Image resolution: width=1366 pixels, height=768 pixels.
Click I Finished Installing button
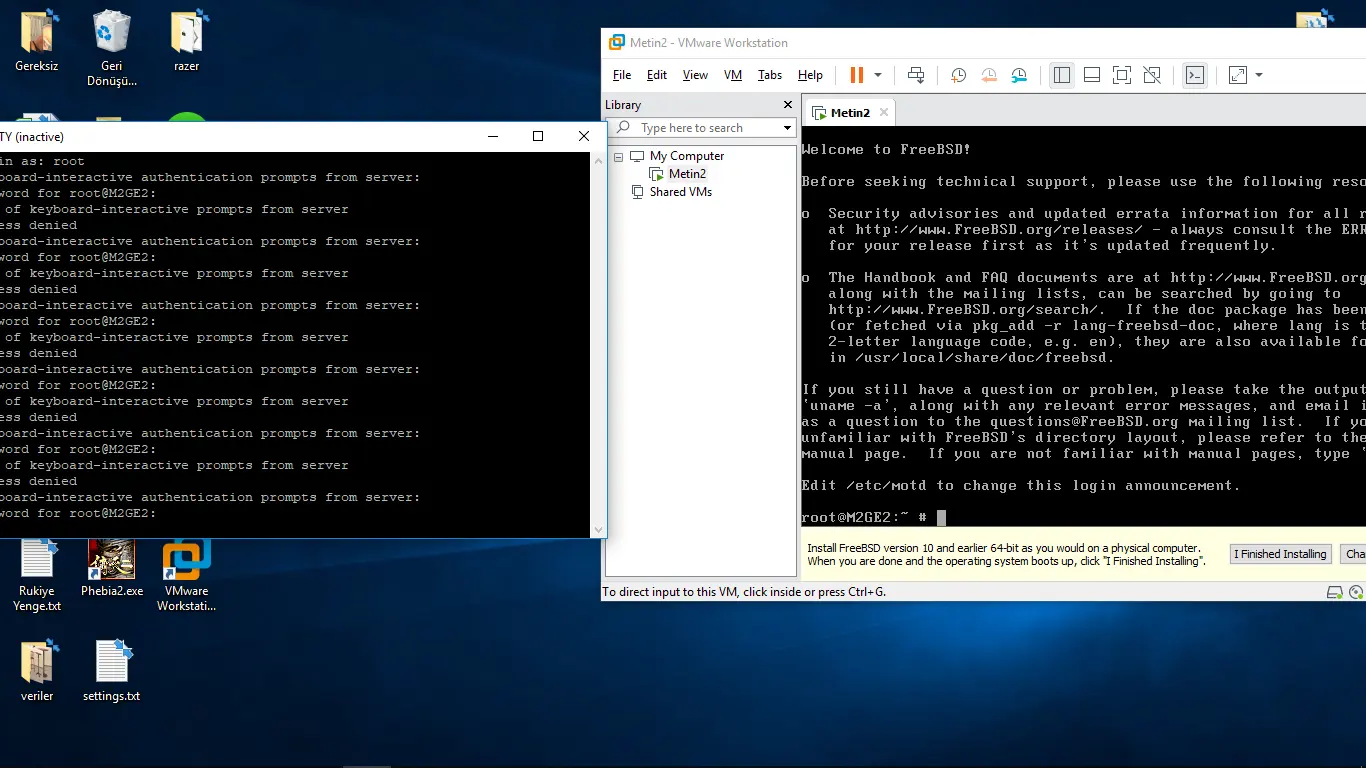(x=1280, y=554)
